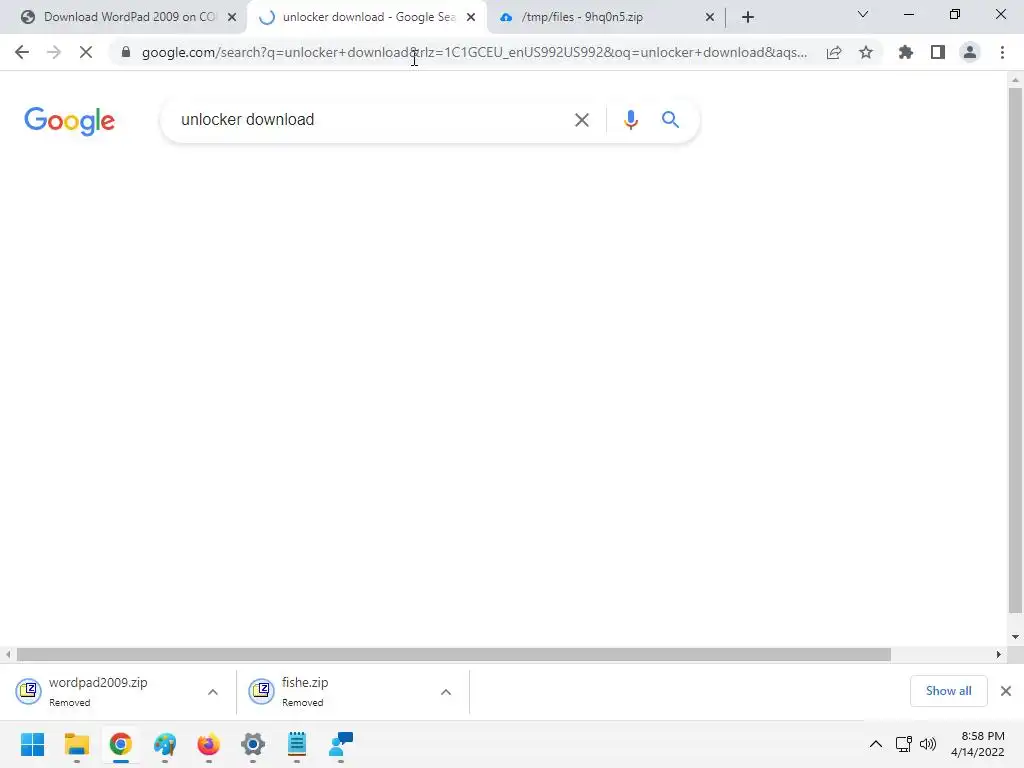
Task: Expand fishe.zip download options chevron
Action: pos(446,692)
